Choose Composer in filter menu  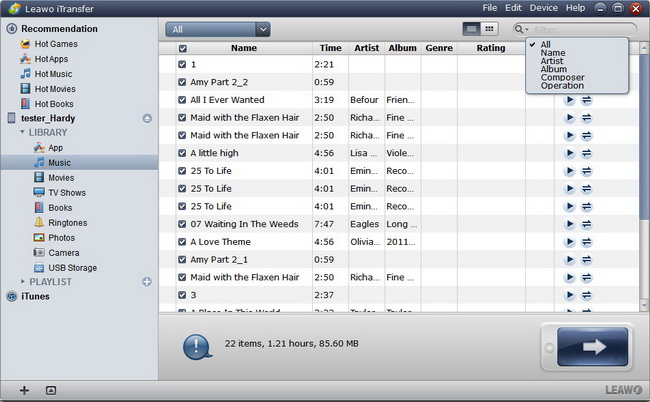562,77
